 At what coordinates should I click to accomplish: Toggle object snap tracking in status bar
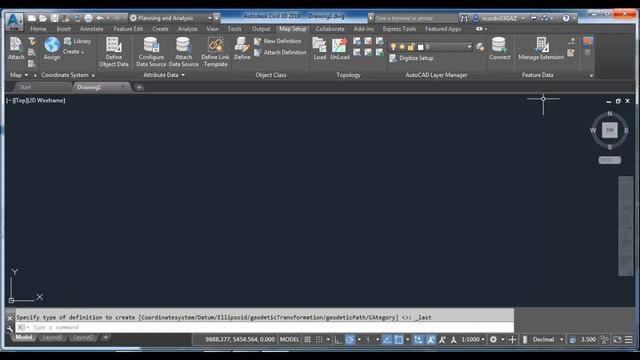[387, 340]
